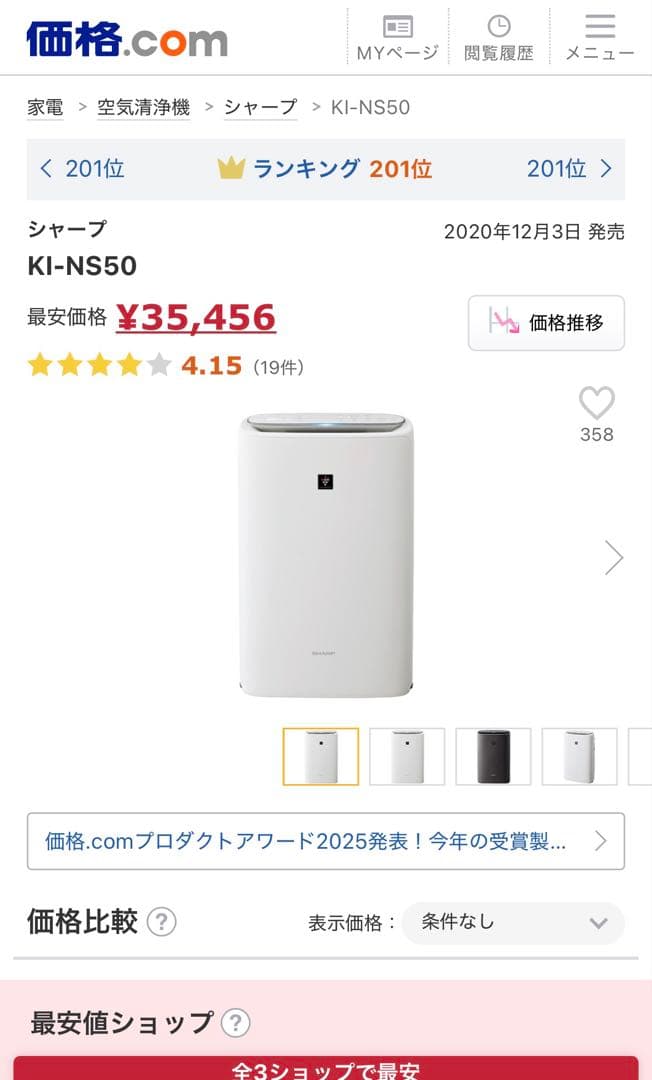Open the 表示価格 条件なし dropdown
This screenshot has height=1080, width=652.
tap(513, 923)
